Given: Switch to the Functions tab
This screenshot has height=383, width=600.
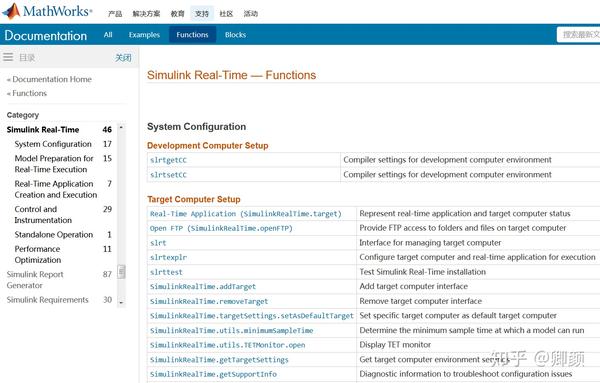Looking at the screenshot, I should (192, 35).
